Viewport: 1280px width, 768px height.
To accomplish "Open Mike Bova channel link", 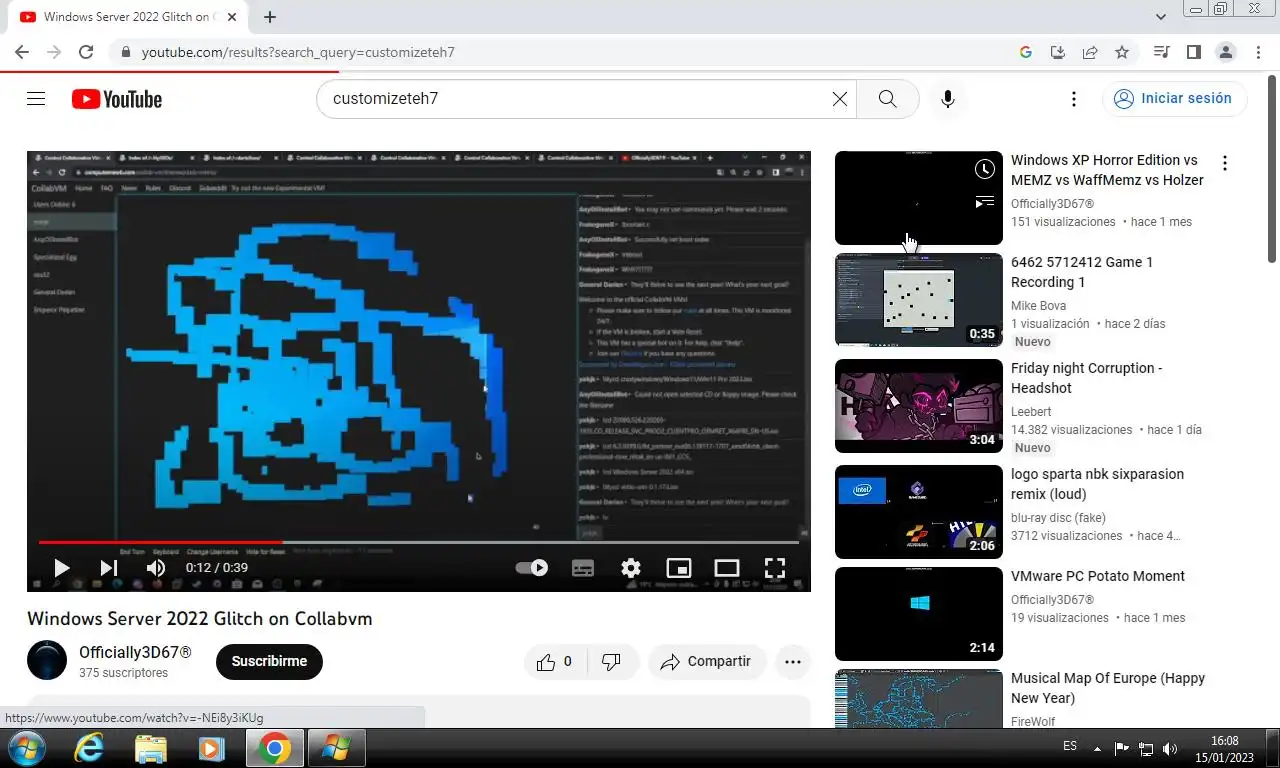I will coord(1038,306).
